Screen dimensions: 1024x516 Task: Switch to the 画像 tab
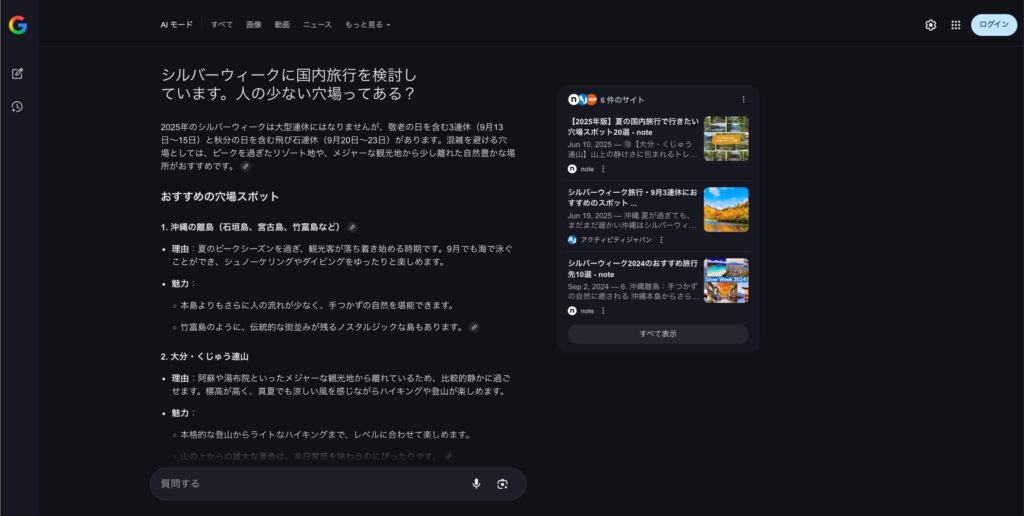click(x=253, y=24)
